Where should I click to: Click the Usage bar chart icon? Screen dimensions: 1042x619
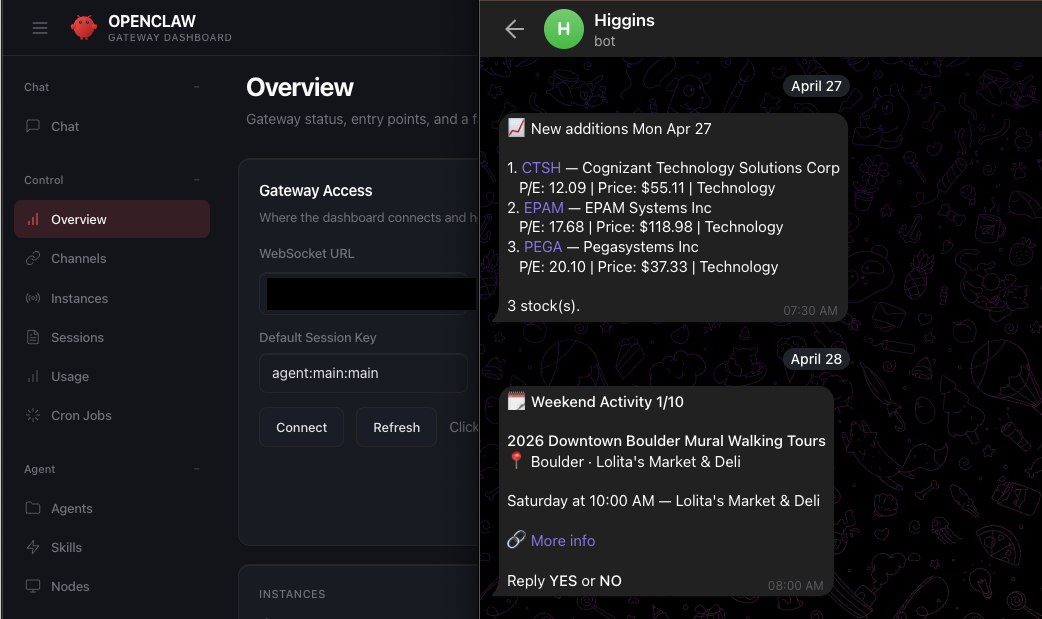click(33, 376)
